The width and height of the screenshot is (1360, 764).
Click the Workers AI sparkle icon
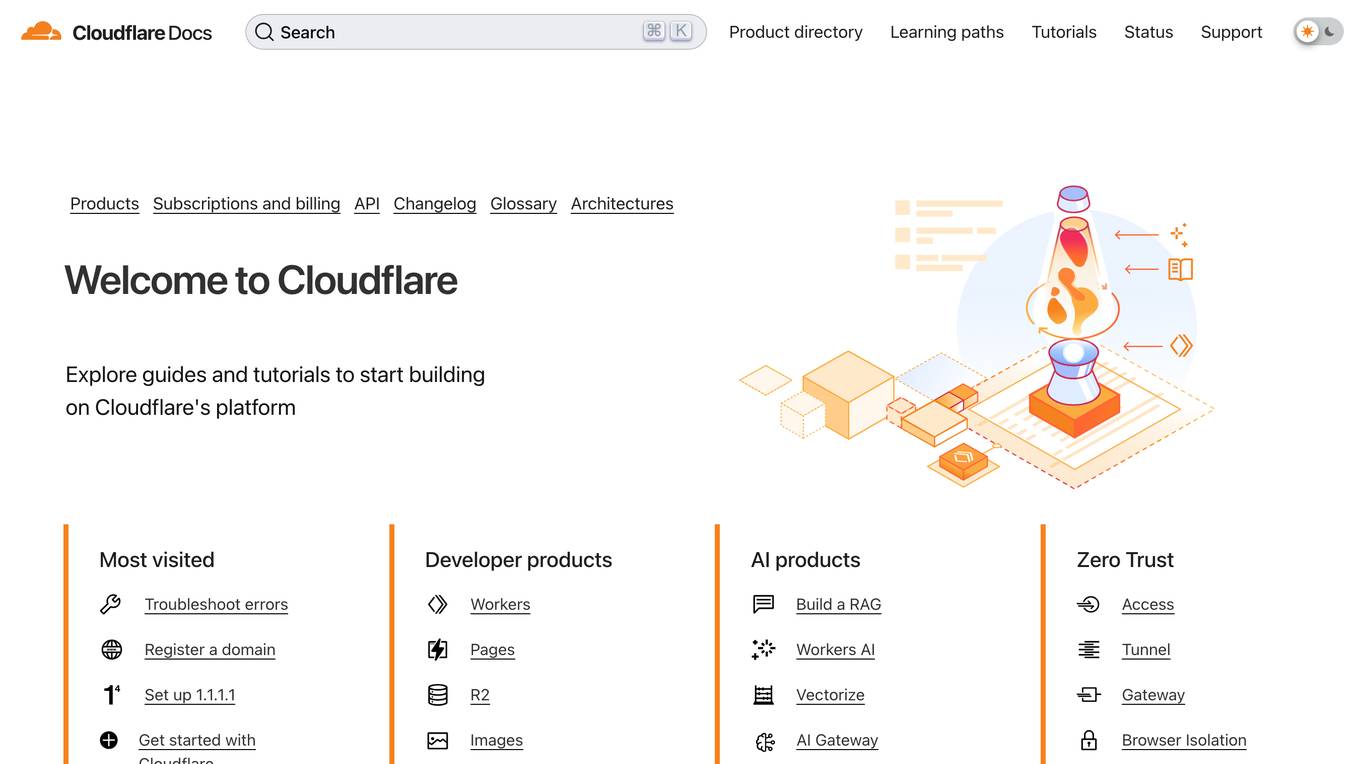point(763,649)
